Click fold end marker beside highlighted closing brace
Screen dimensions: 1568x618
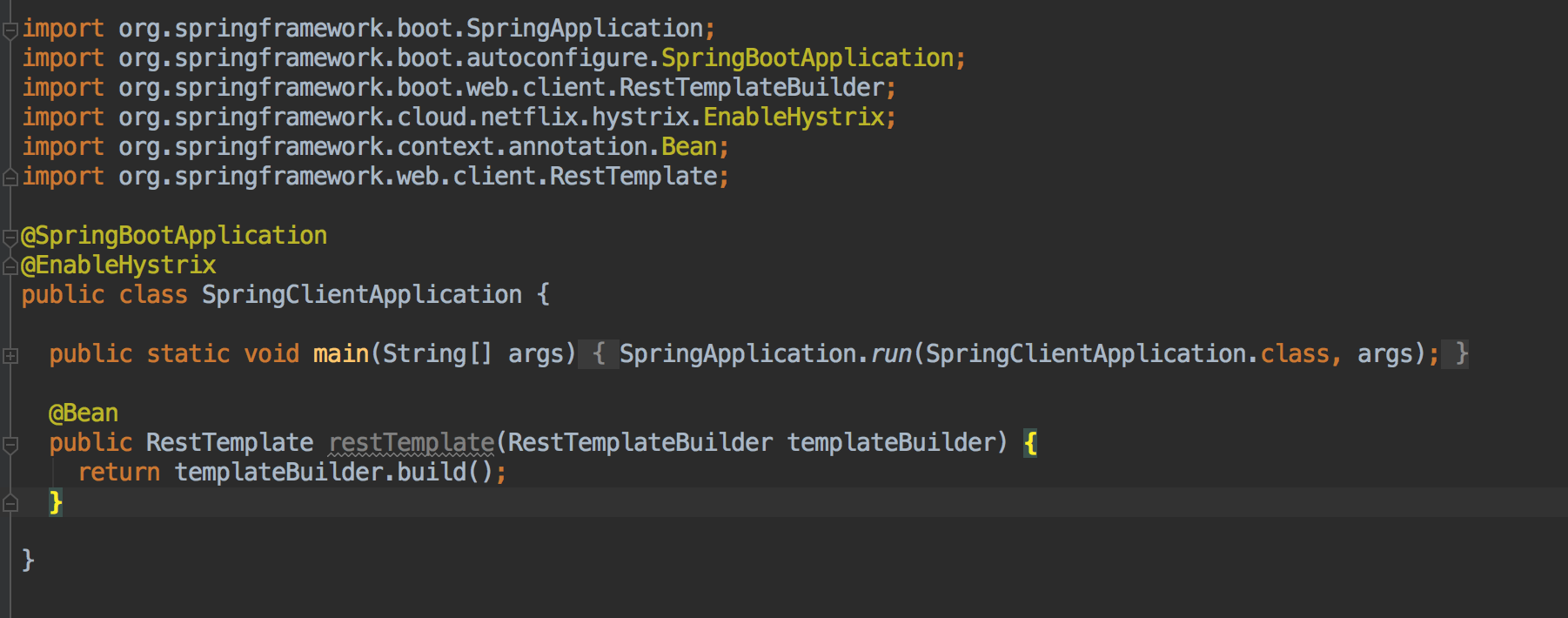point(10,503)
